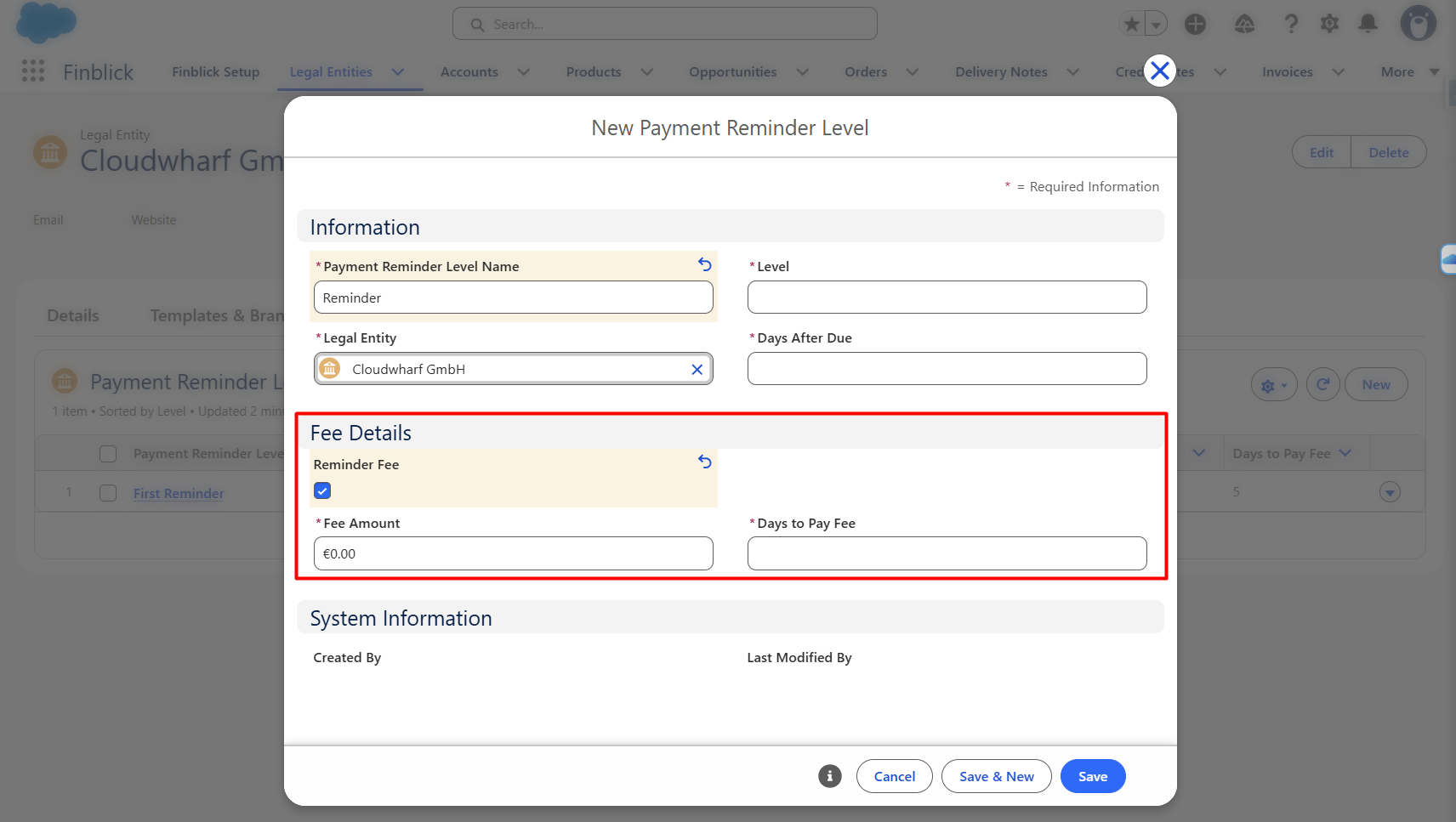Open the Days to Pay Fee column menu

1345,453
